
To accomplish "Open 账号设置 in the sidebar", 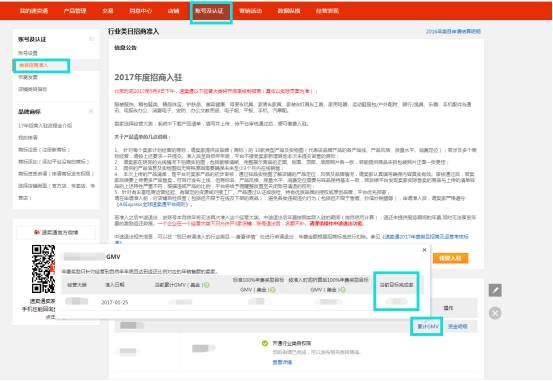I will (28, 53).
